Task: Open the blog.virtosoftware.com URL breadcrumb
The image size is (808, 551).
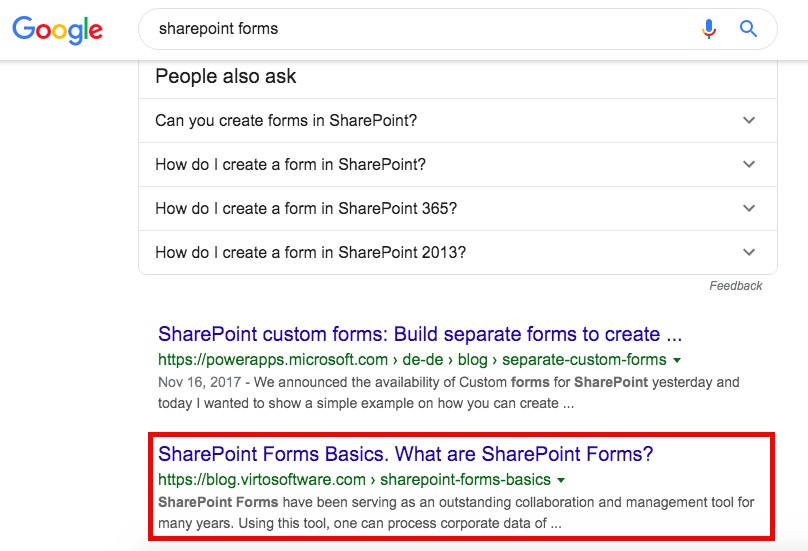Action: pyautogui.click(x=355, y=480)
